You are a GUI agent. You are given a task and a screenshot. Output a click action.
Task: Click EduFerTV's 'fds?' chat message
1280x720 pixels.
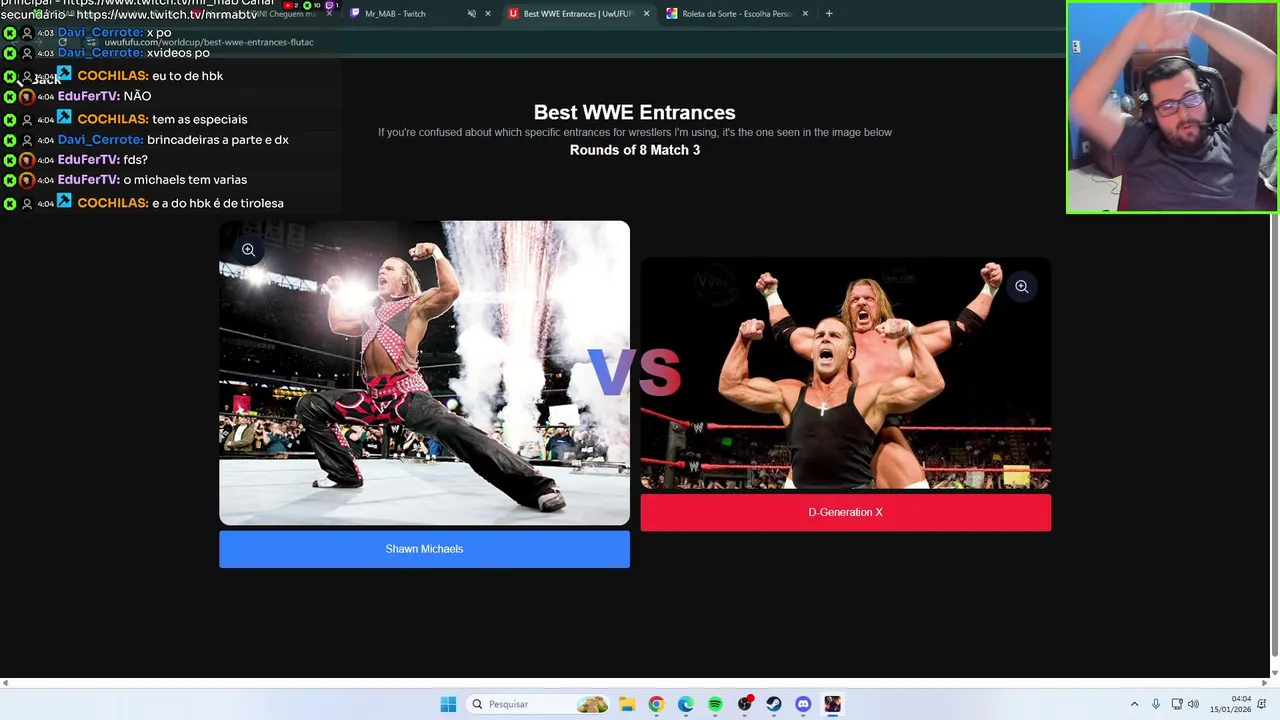click(135, 160)
